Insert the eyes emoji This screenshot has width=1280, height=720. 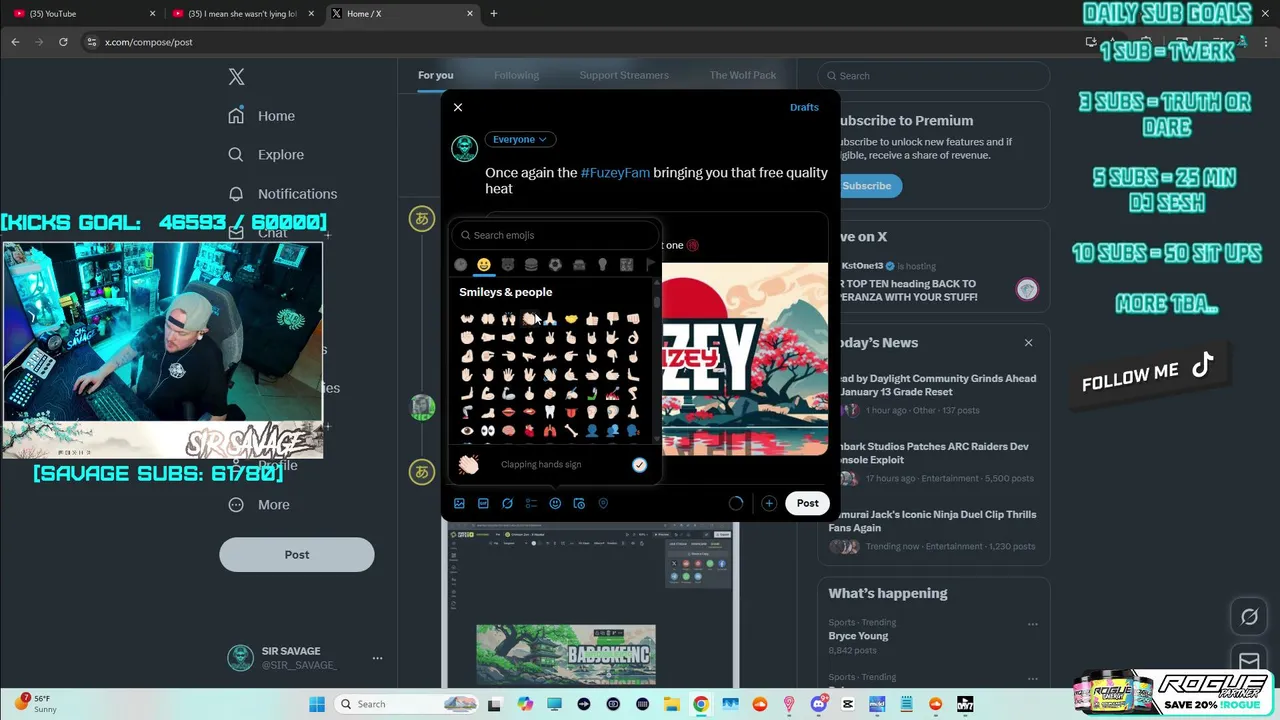coord(488,431)
